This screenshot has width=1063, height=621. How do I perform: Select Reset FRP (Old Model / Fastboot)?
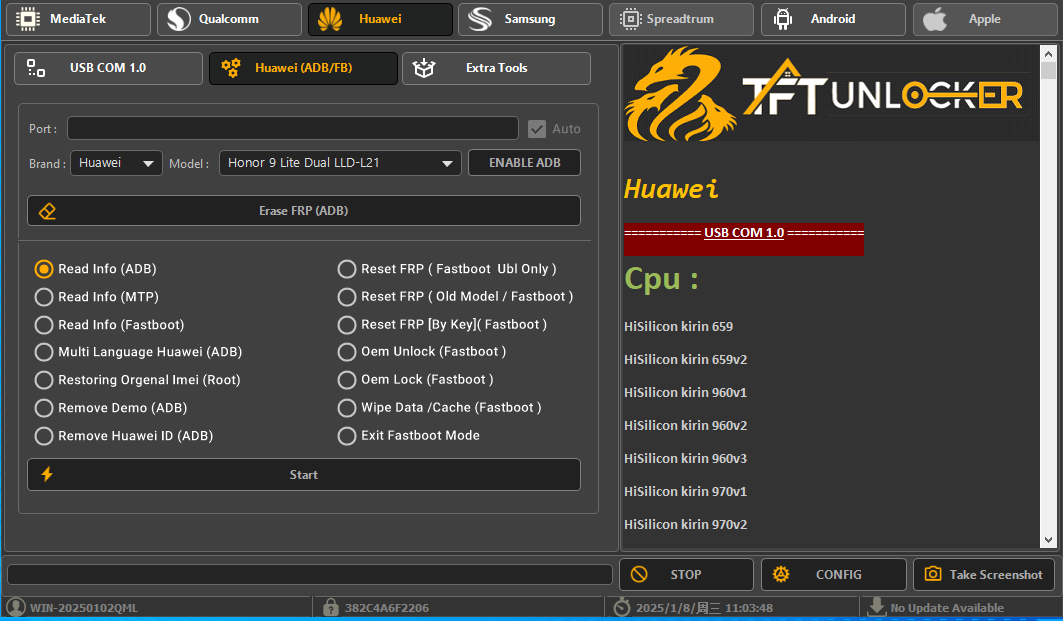pos(456,297)
